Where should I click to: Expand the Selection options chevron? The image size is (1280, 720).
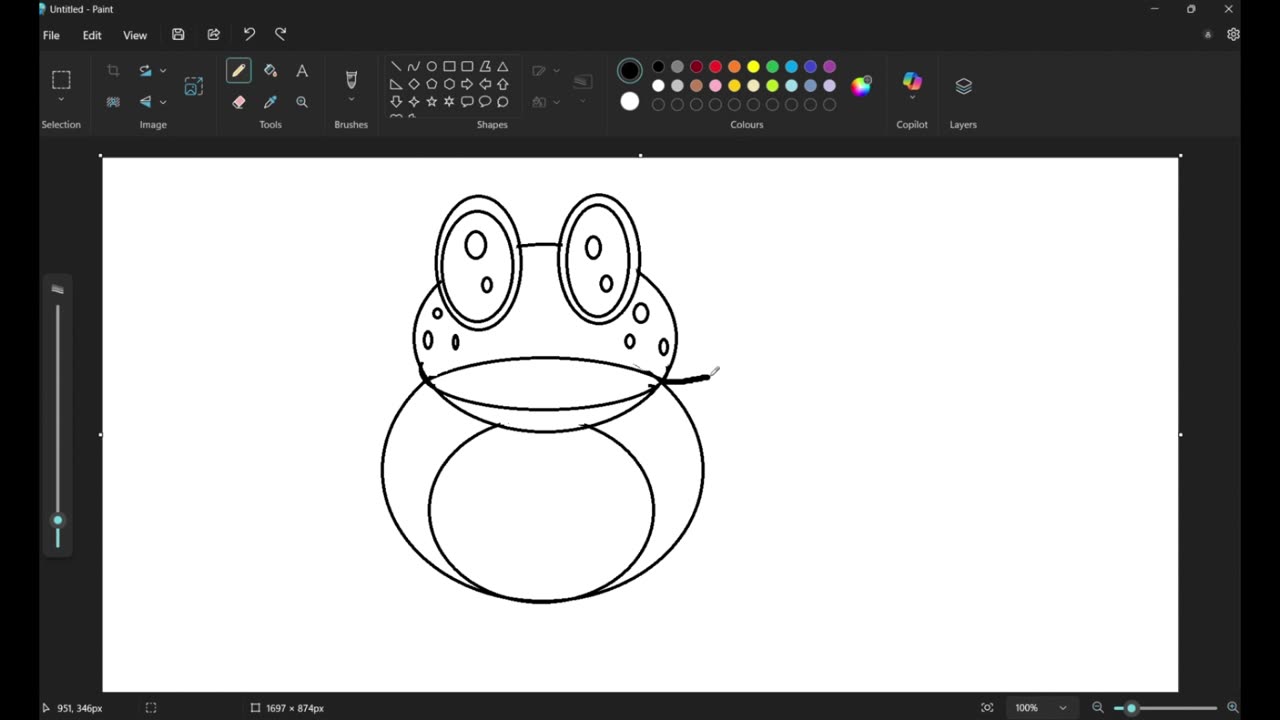coord(61,100)
